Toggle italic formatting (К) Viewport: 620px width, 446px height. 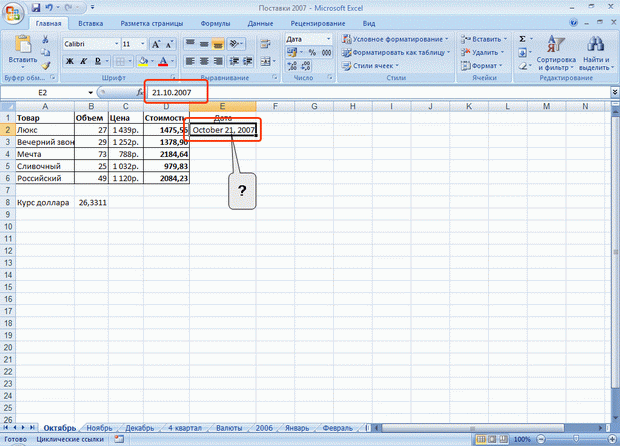click(x=83, y=61)
